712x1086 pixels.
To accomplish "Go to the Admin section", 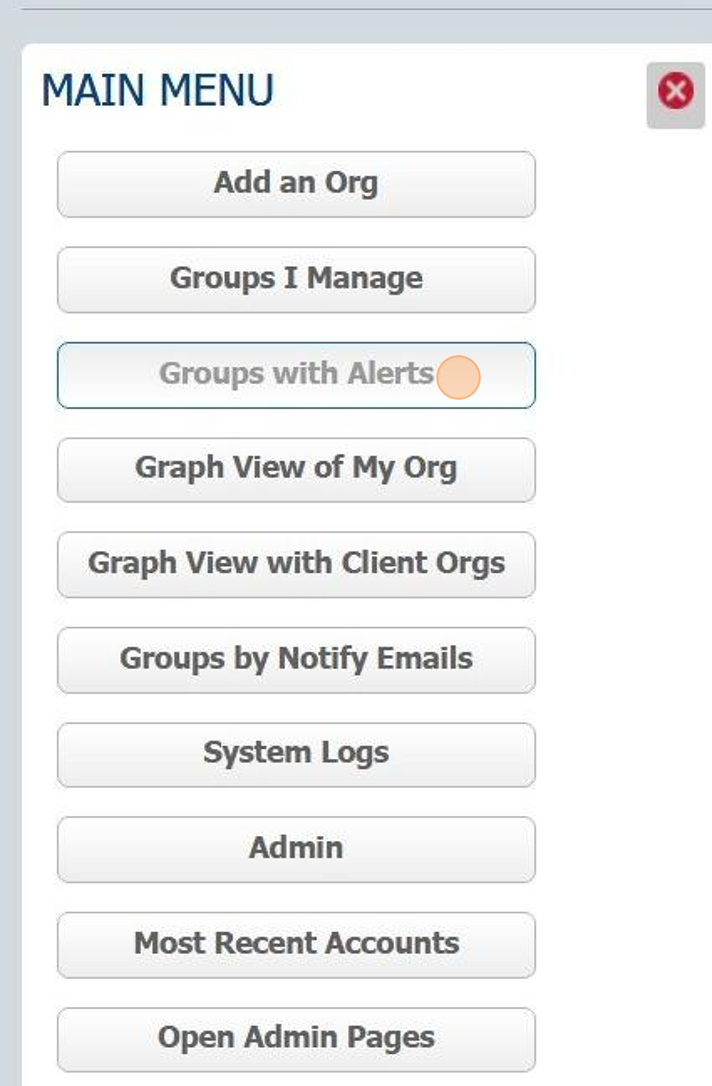I will 296,849.
